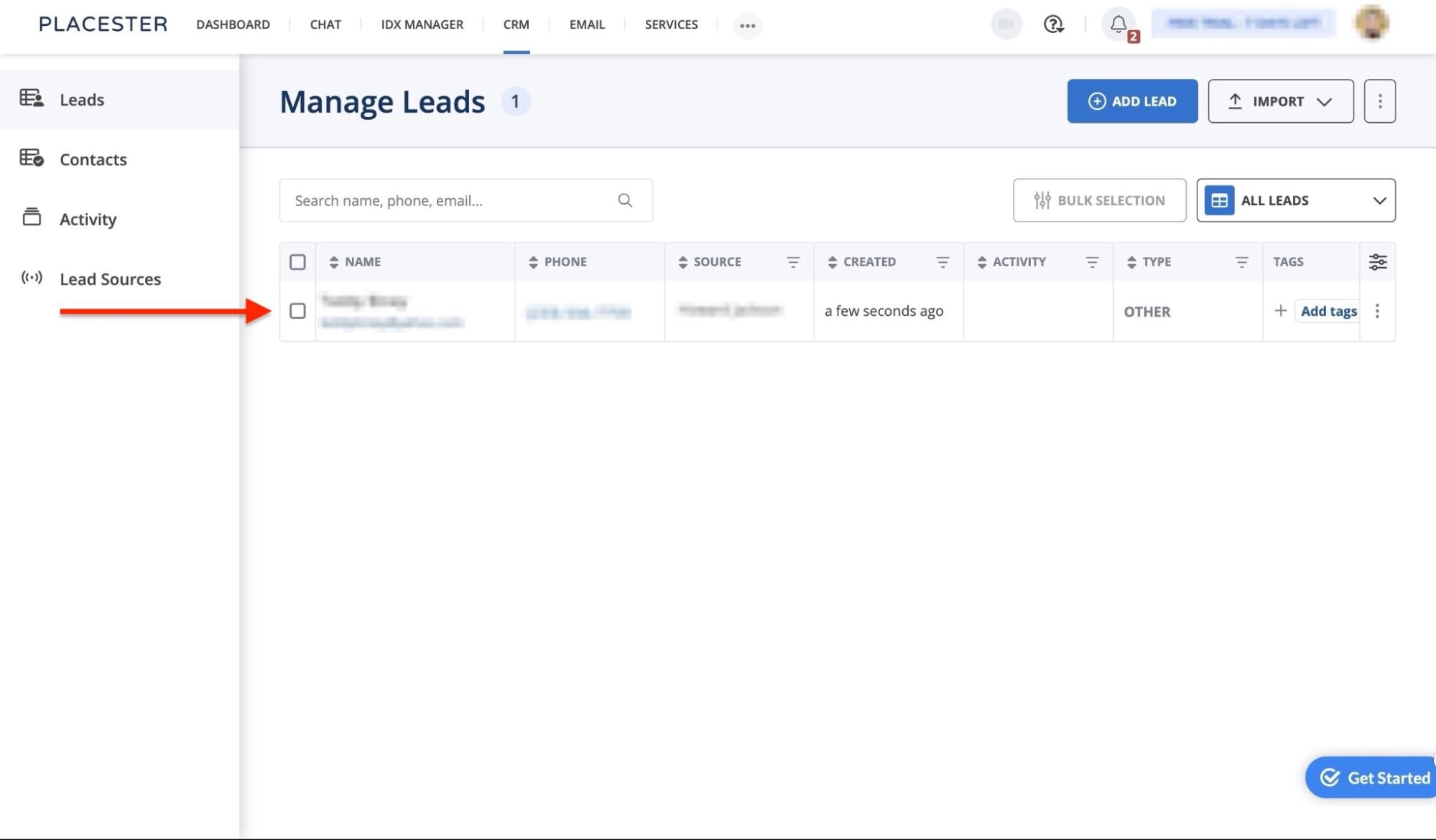Click the video camera icon

pyautogui.click(x=1006, y=24)
